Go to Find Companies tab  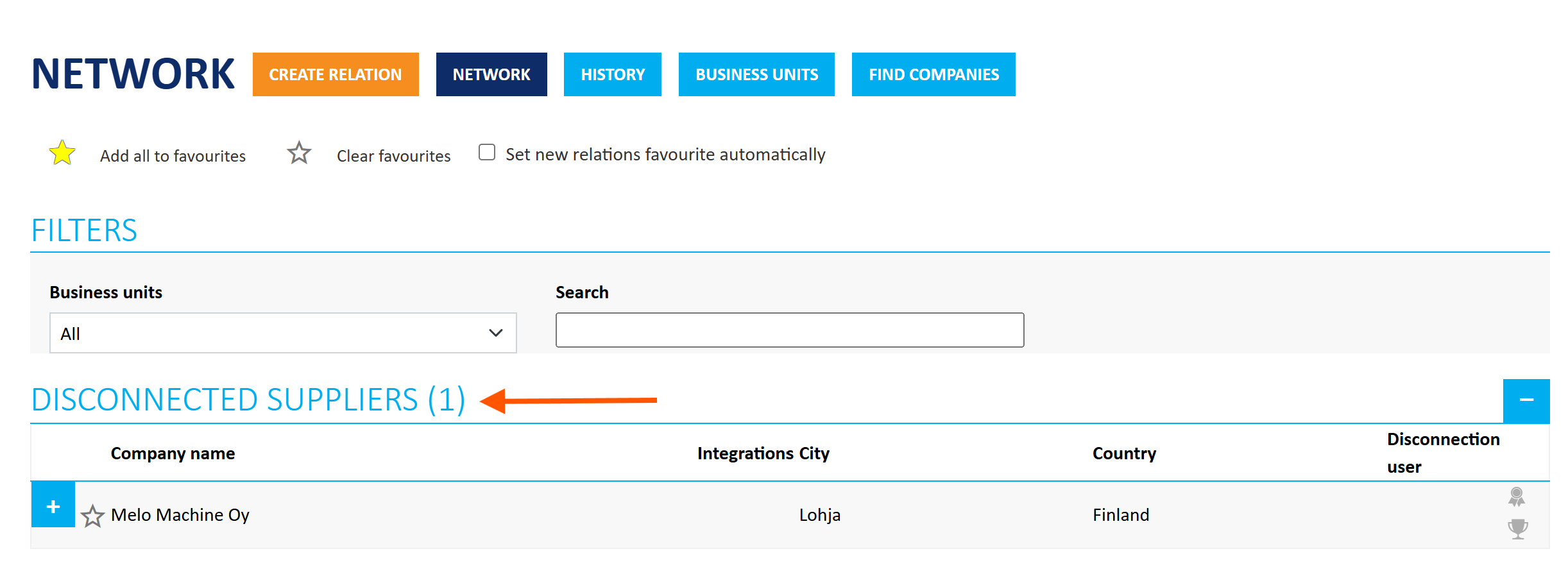(933, 74)
